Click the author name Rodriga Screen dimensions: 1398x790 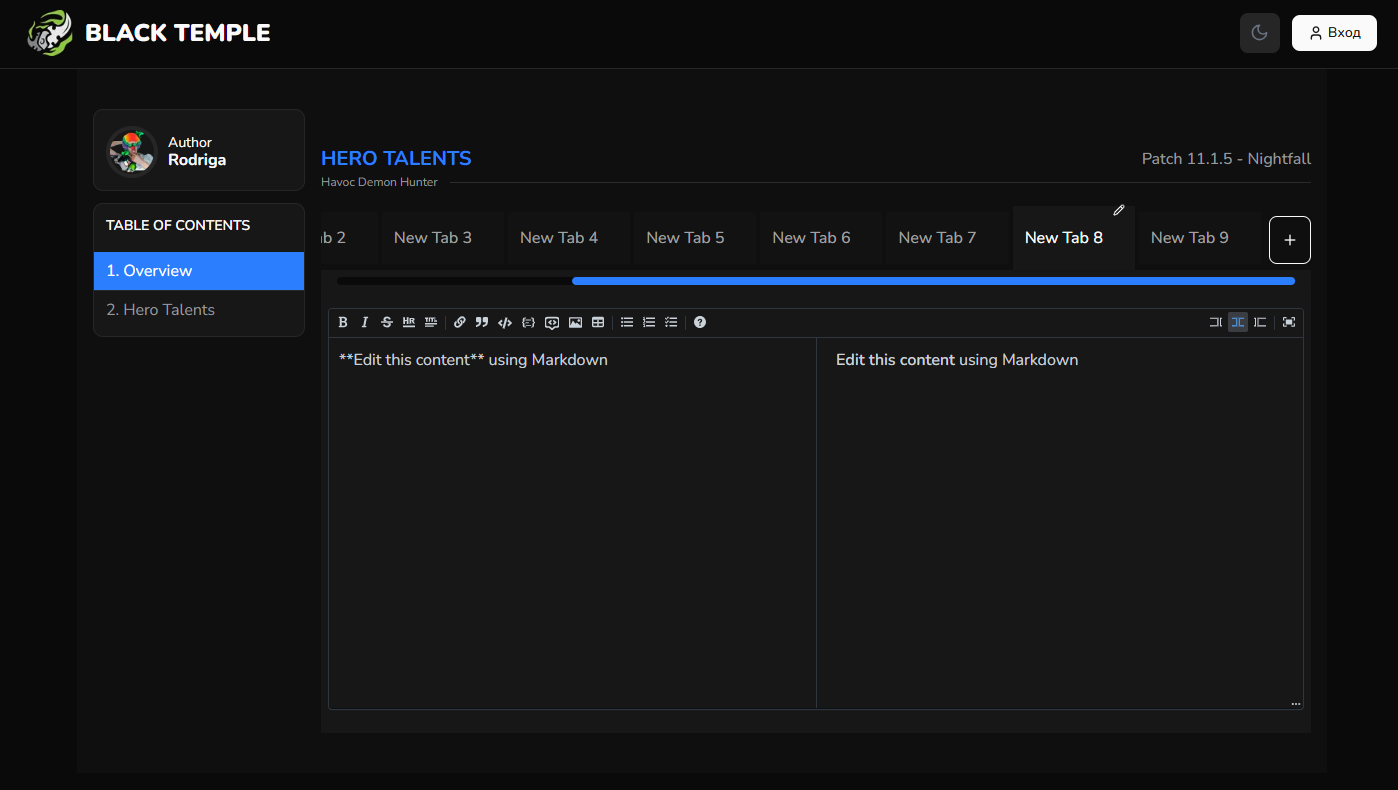click(197, 160)
